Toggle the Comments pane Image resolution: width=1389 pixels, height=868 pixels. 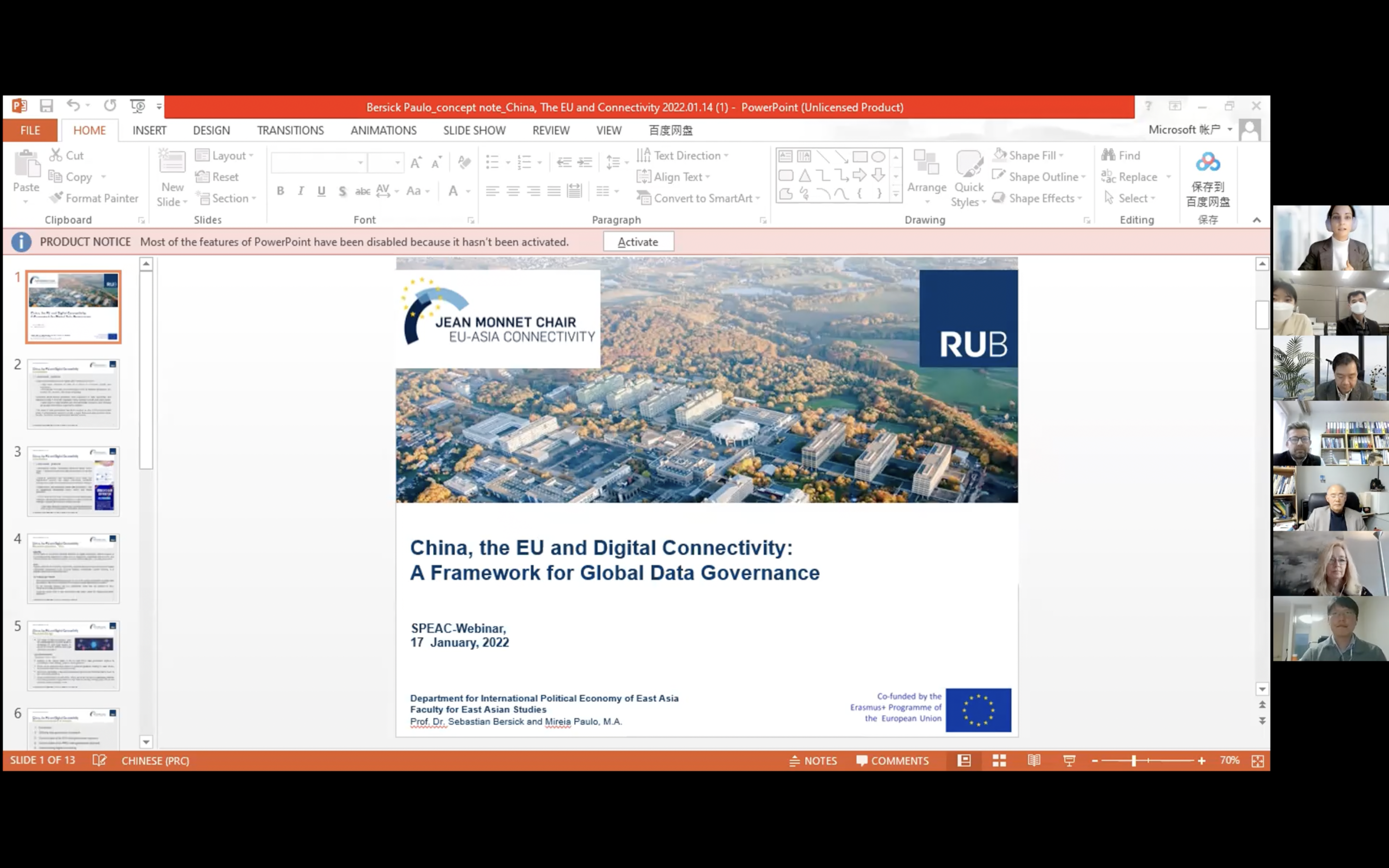point(893,760)
